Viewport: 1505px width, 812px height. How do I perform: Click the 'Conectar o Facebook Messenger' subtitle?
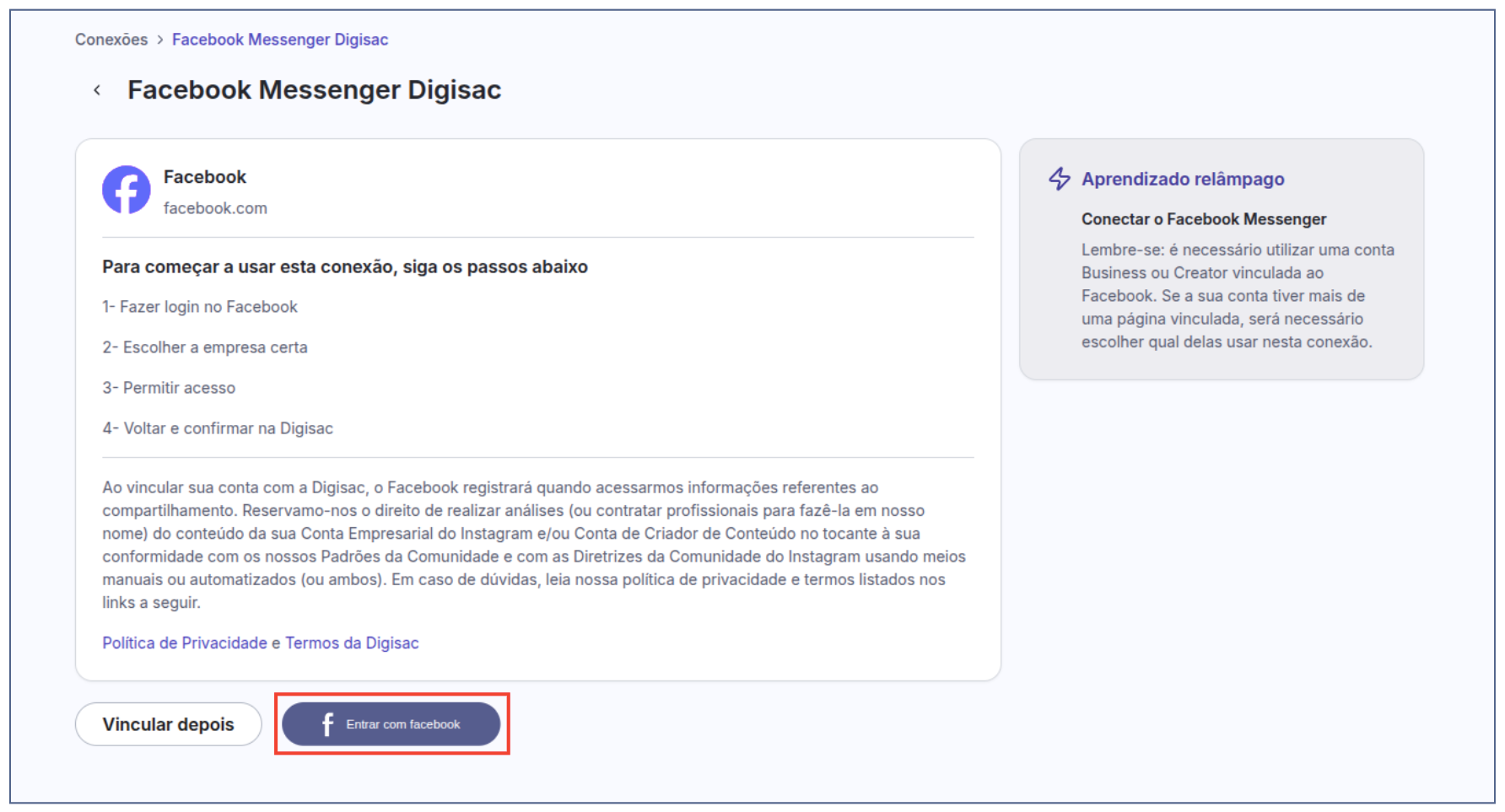click(1203, 219)
